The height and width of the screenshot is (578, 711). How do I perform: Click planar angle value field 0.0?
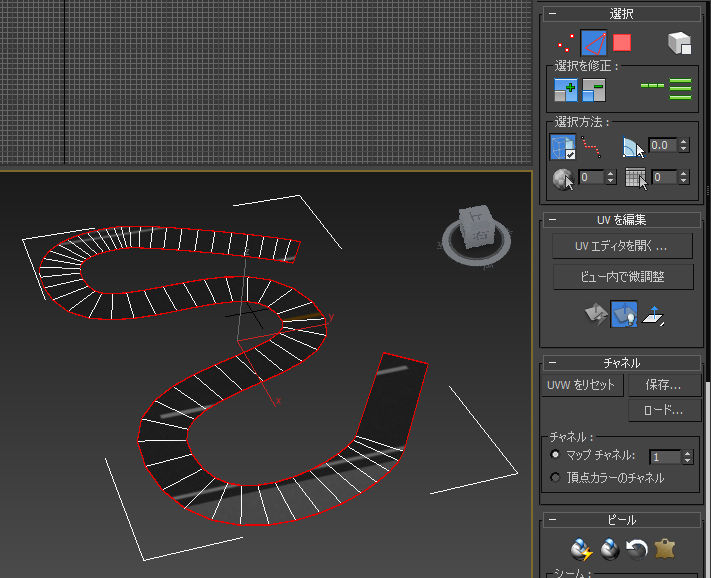663,146
